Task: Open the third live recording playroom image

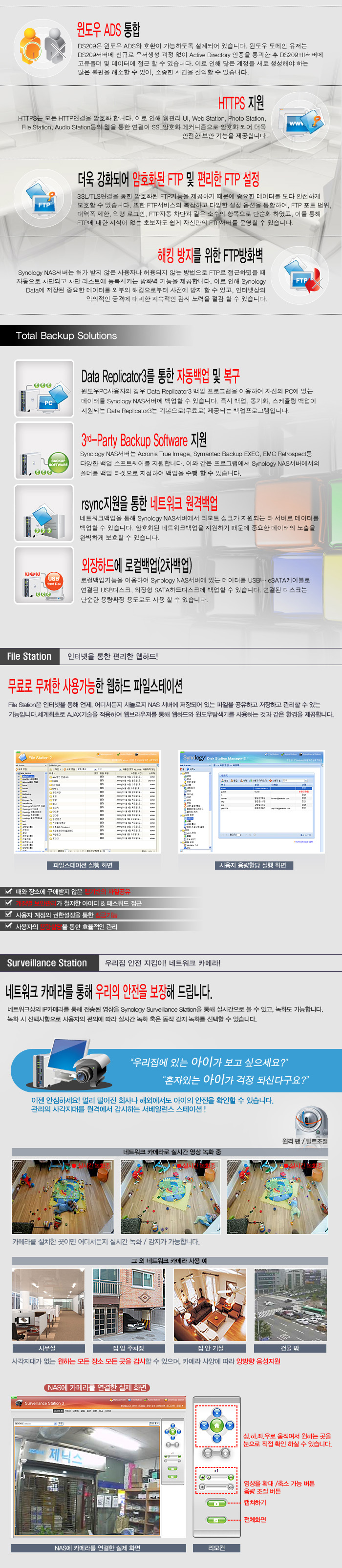Action: (278, 1197)
